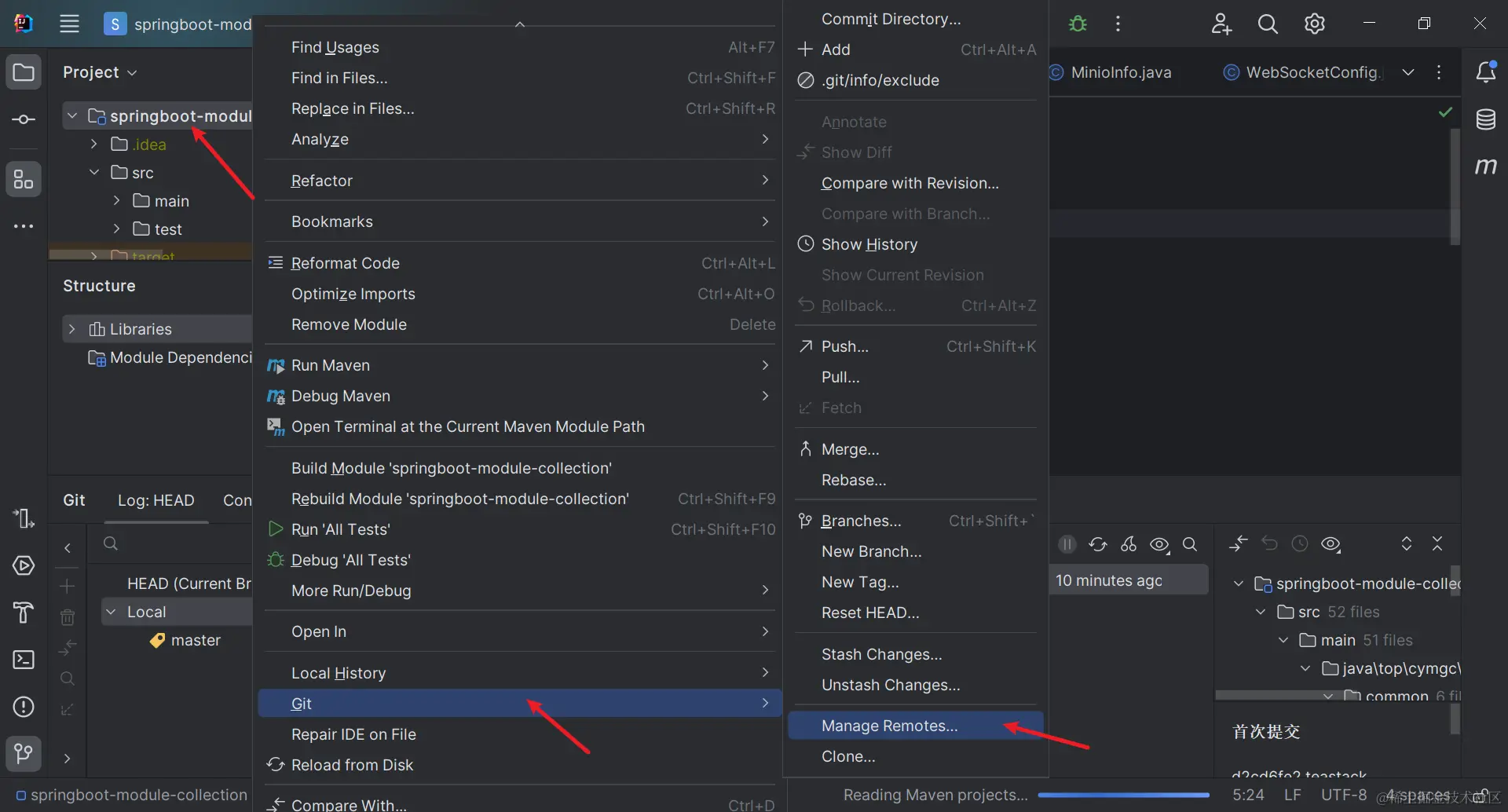
Task: Expand the main folder in project tree
Action: pos(116,201)
